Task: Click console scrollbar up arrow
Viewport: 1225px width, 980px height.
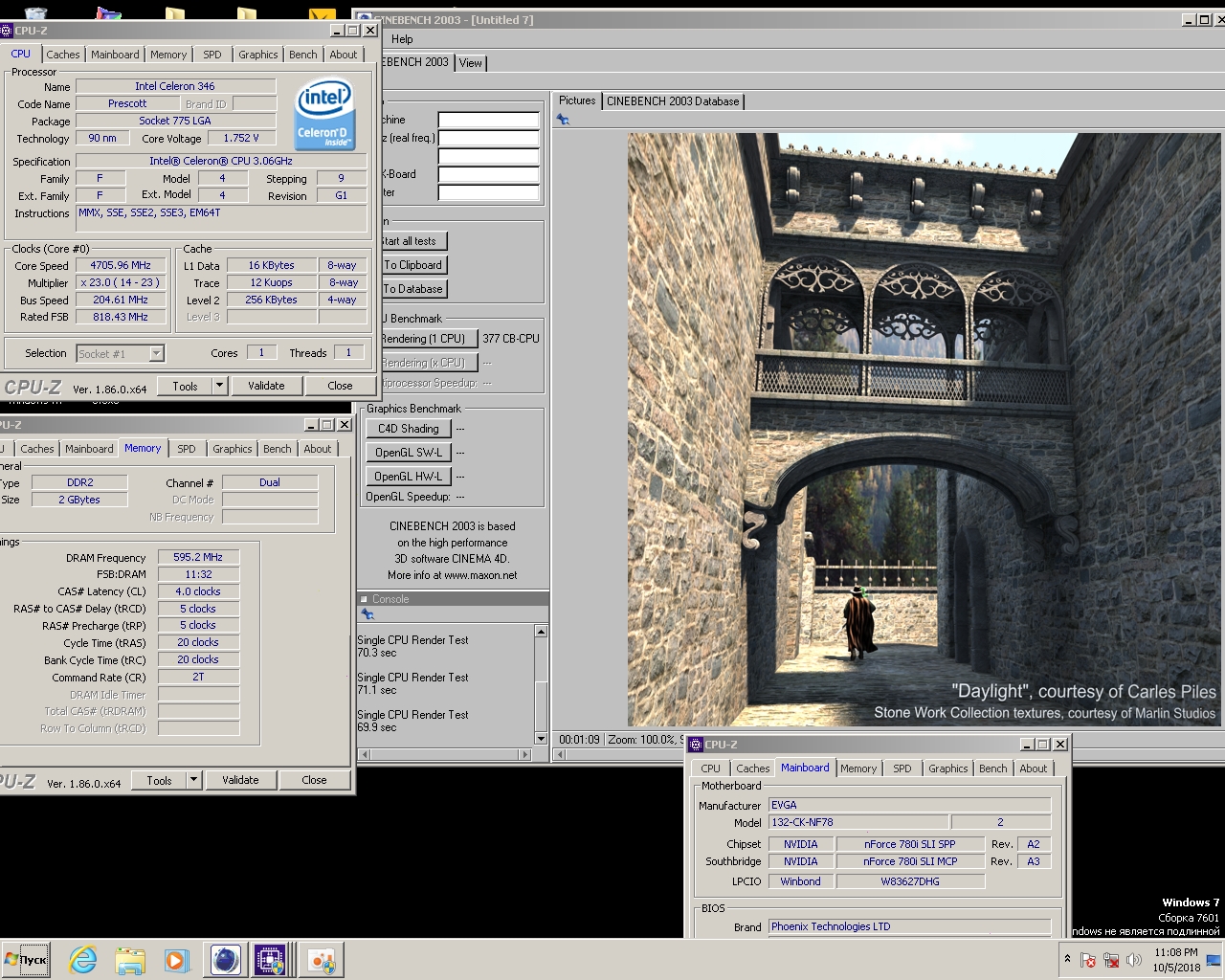Action: [541, 632]
